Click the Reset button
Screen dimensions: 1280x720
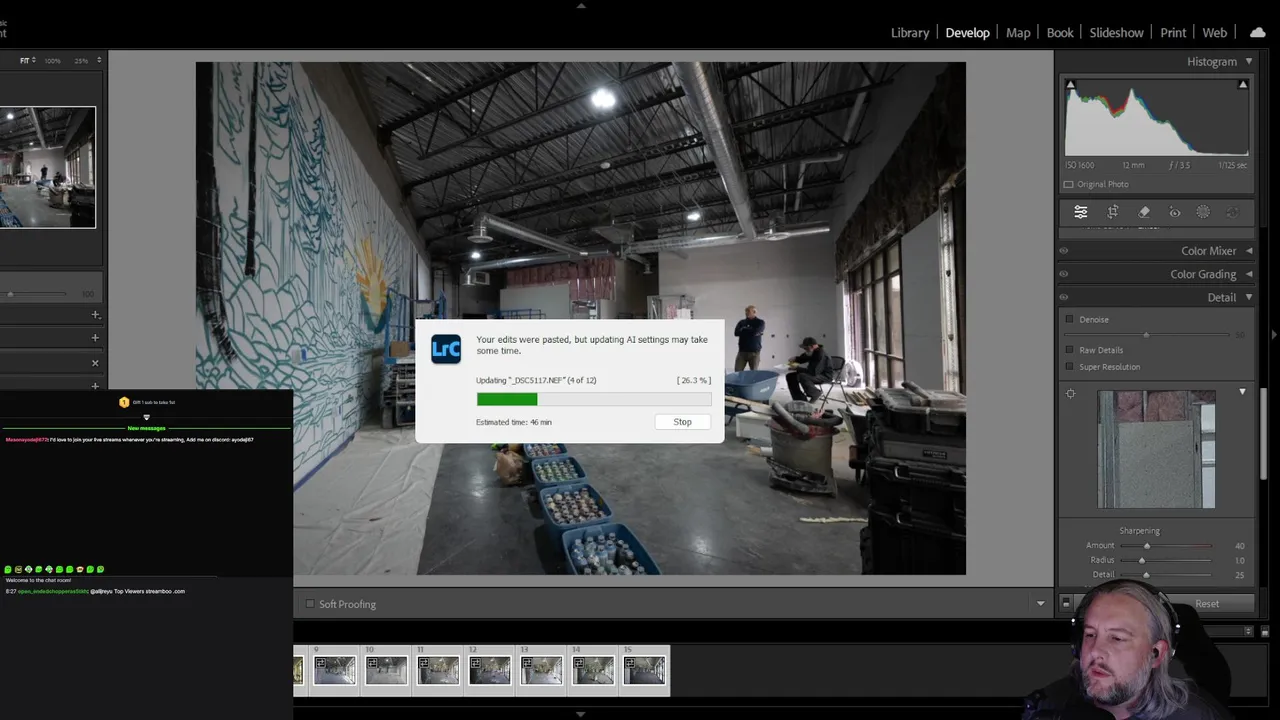(1207, 604)
